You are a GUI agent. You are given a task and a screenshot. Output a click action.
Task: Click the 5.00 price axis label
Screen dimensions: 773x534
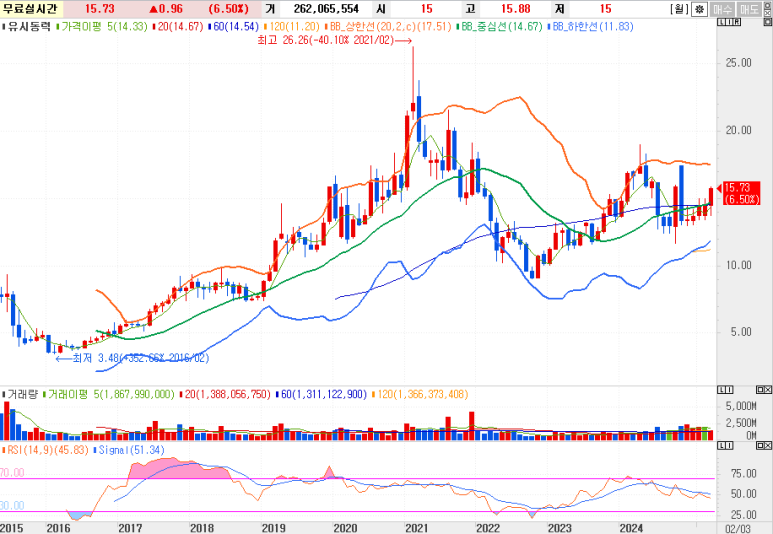click(741, 332)
